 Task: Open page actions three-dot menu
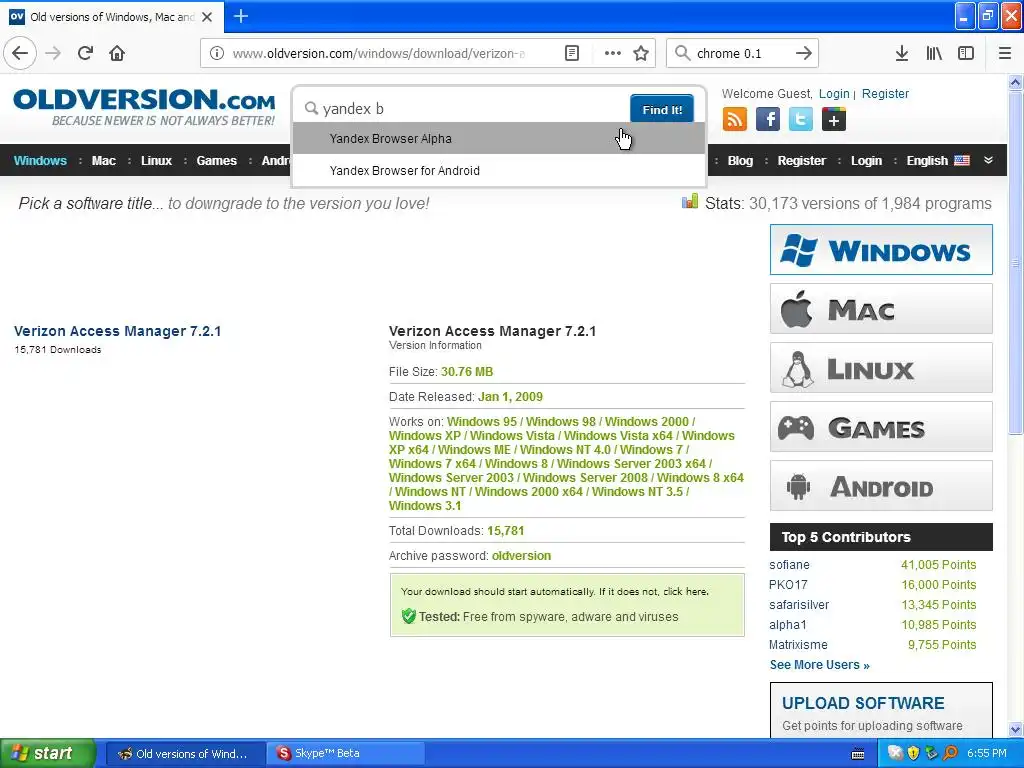(x=613, y=53)
